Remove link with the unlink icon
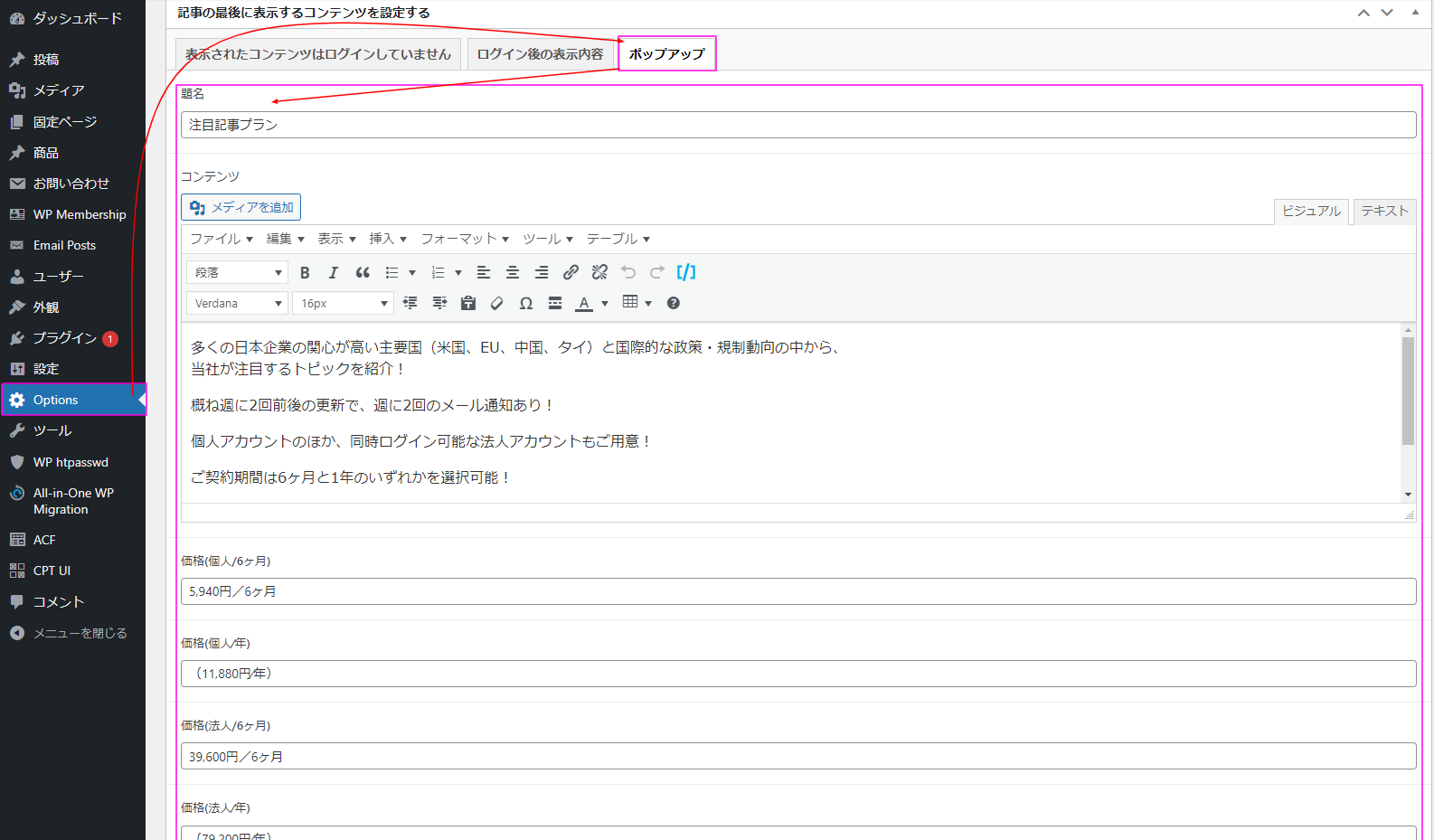Image resolution: width=1434 pixels, height=840 pixels. (x=599, y=272)
